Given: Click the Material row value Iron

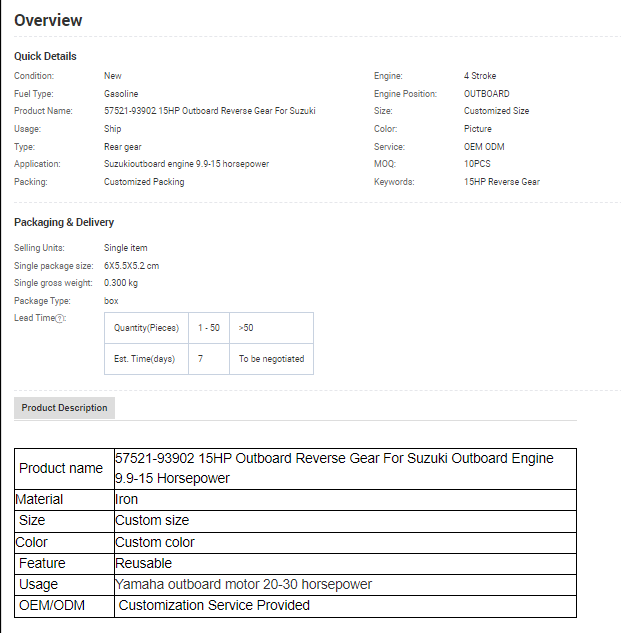Looking at the screenshot, I should pyautogui.click(x=127, y=499).
